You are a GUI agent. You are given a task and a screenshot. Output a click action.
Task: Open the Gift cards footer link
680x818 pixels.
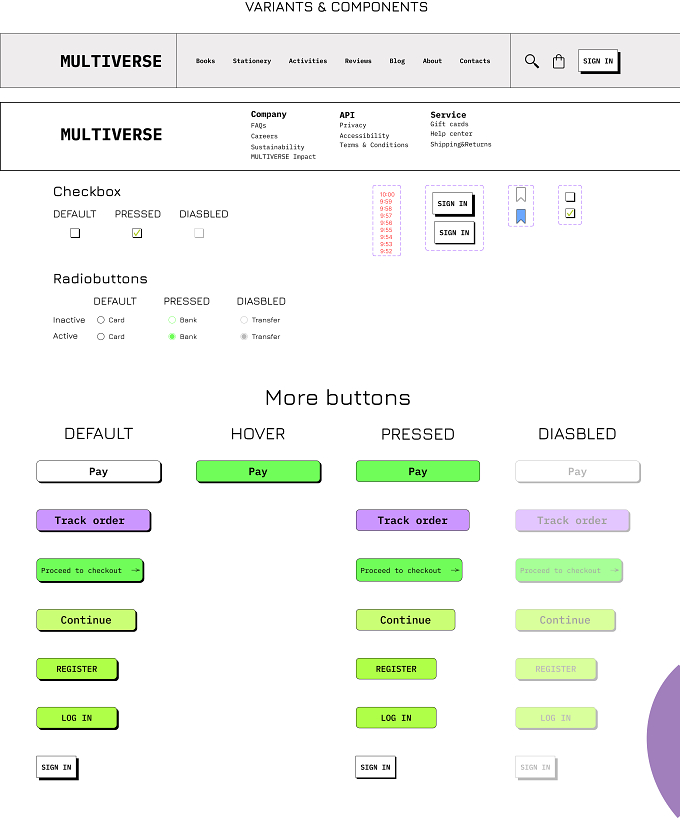click(x=449, y=124)
